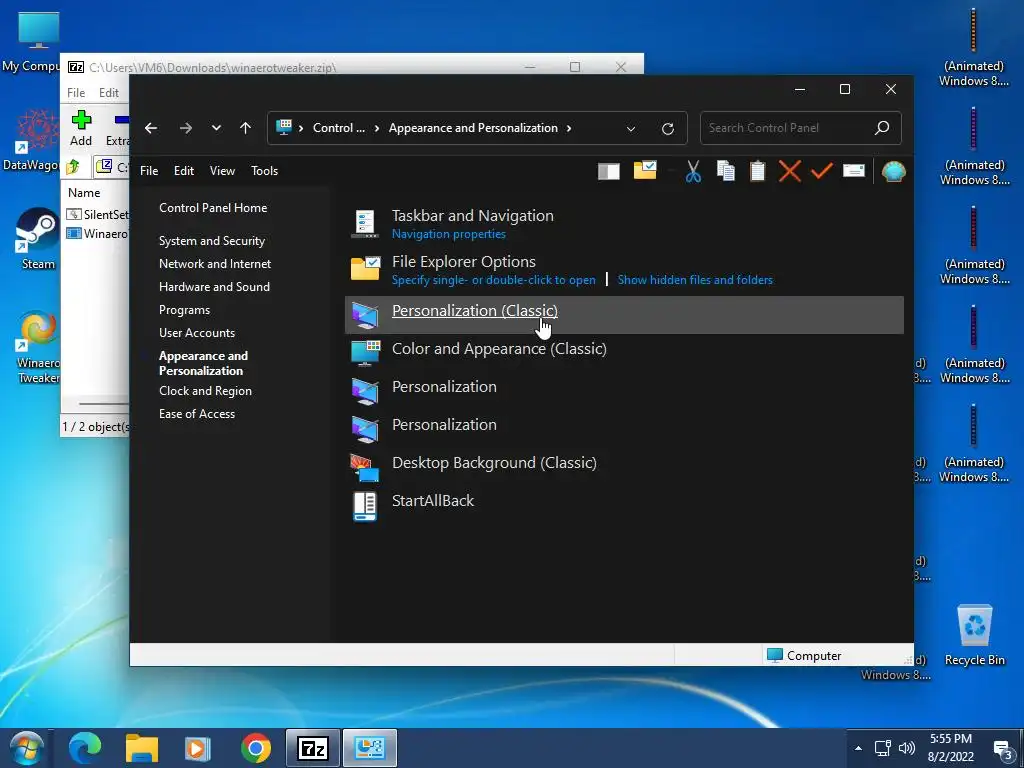Image resolution: width=1024 pixels, height=768 pixels.
Task: Click the Cut scissors toolbar icon
Action: (694, 171)
